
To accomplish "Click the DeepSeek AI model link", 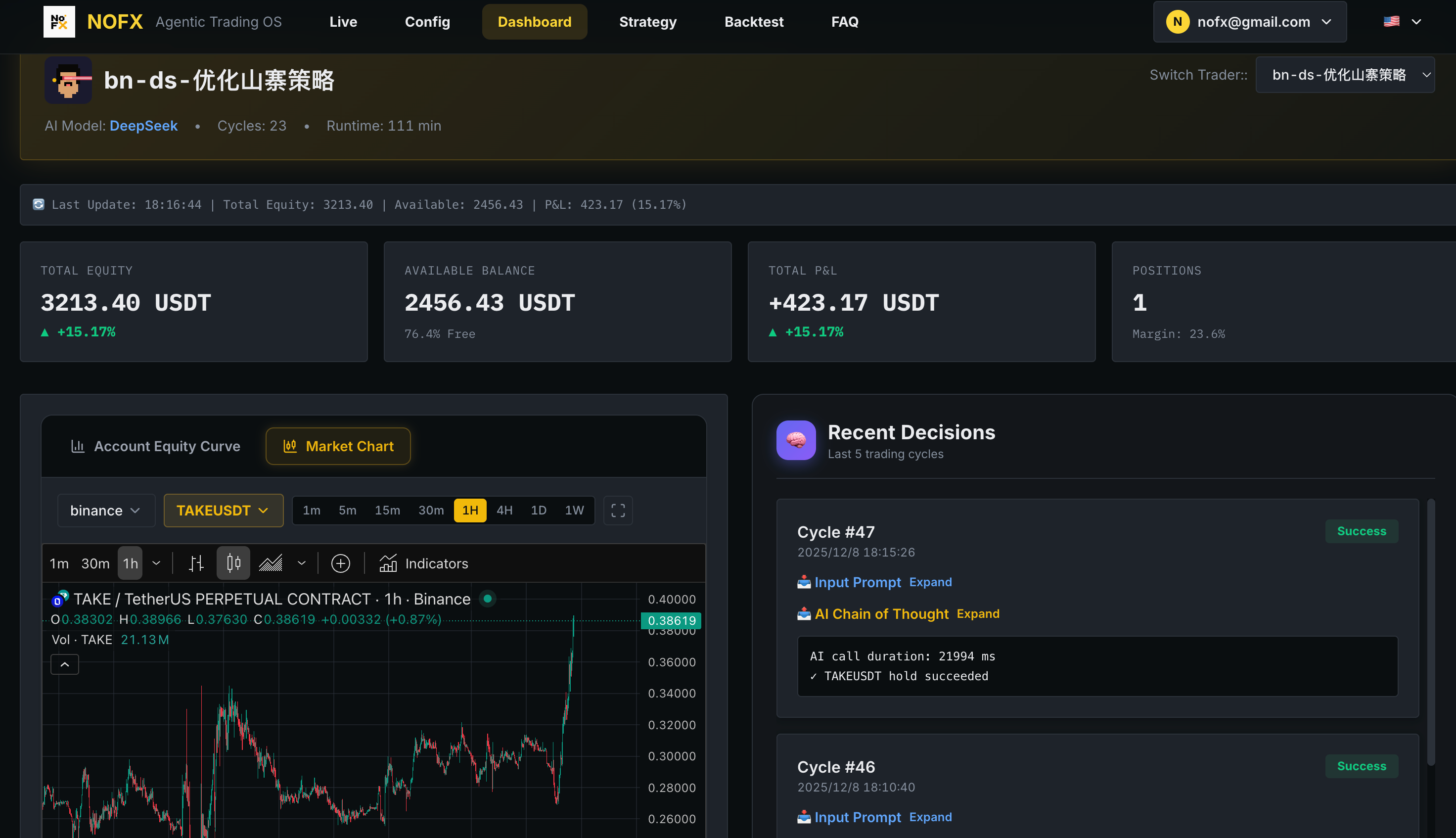I will [143, 126].
